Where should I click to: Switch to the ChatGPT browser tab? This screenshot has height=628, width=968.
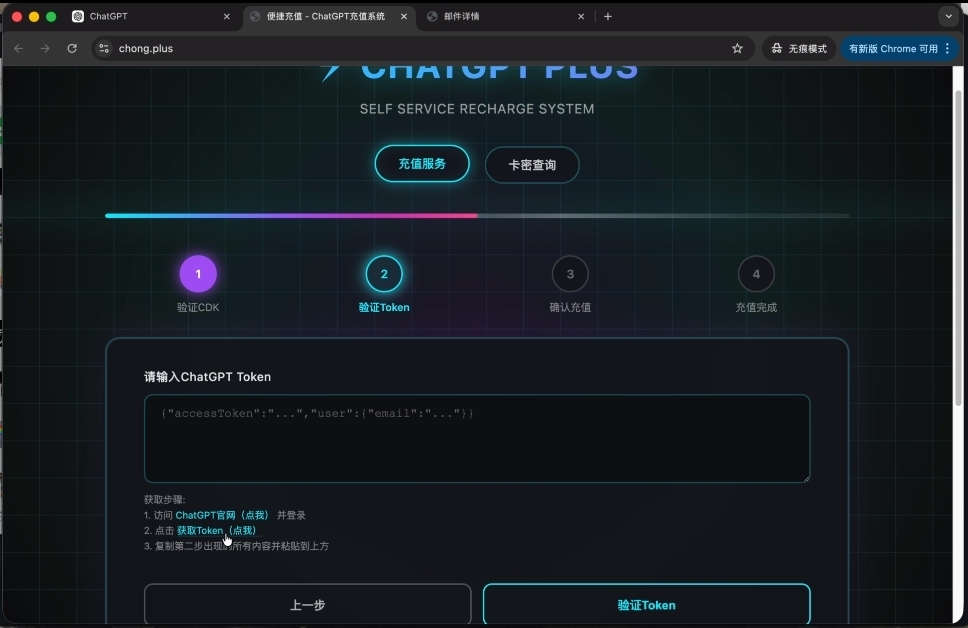(140, 17)
